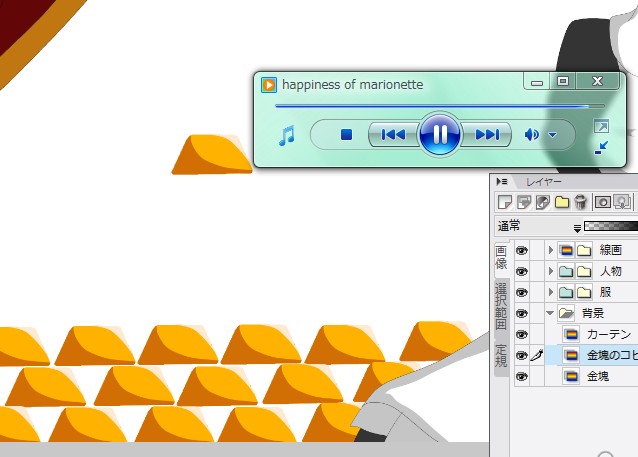
Task: Switch to the 選択範囲 side tab
Action: pyautogui.click(x=501, y=307)
